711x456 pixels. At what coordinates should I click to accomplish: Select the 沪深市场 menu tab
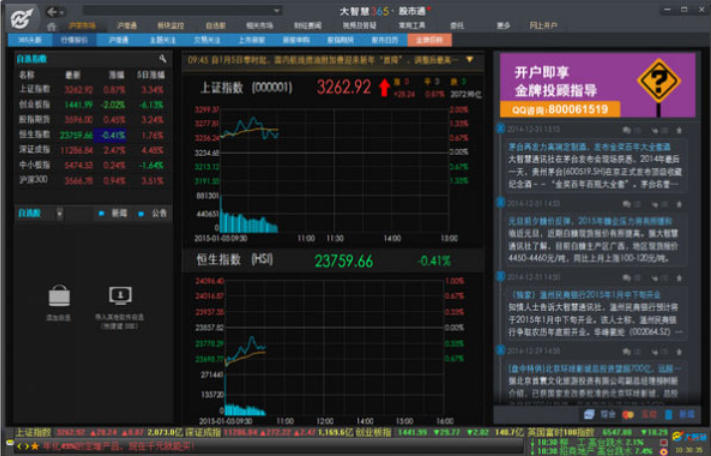82,26
